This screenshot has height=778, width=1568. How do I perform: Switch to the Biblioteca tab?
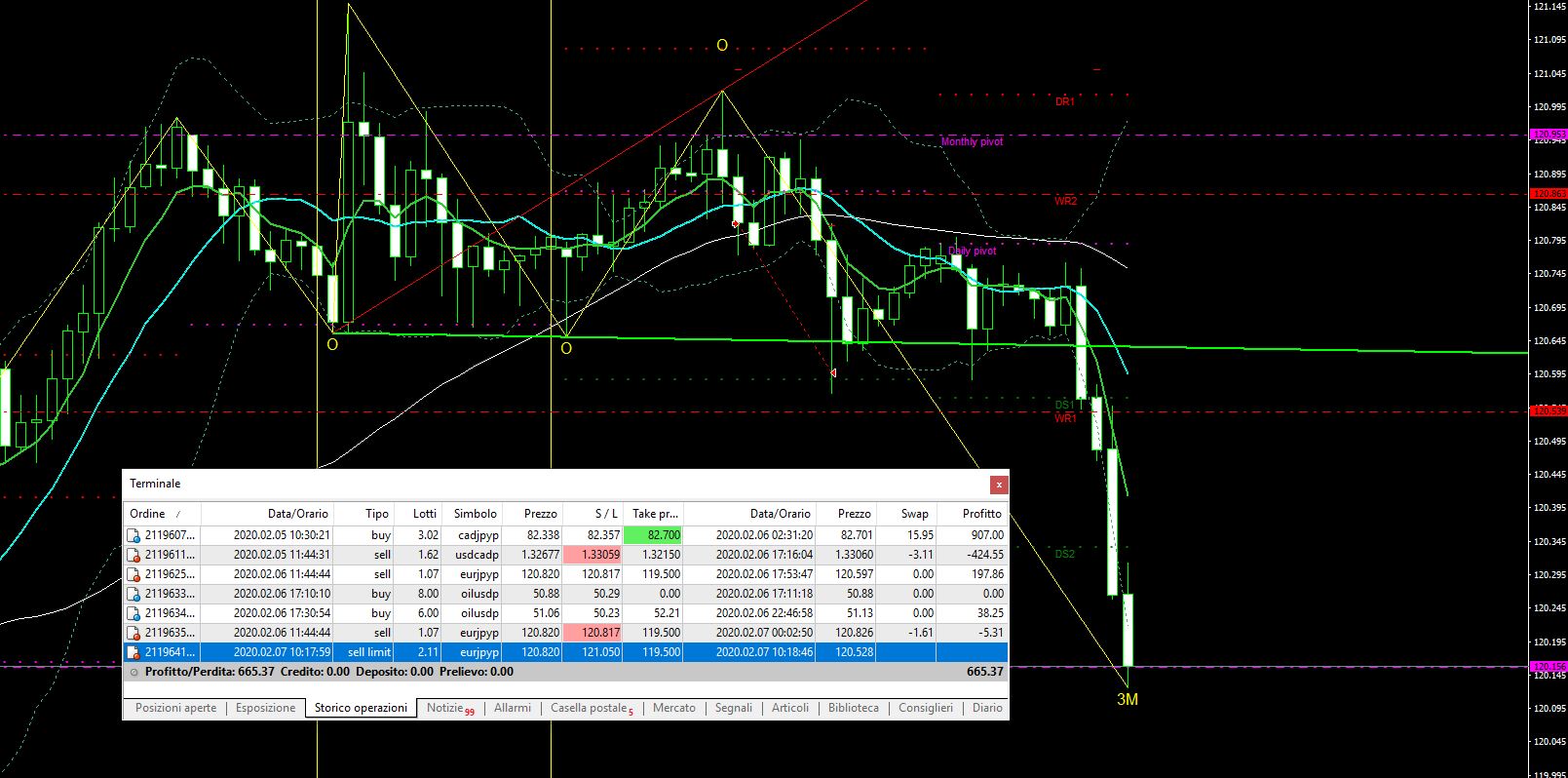(854, 708)
